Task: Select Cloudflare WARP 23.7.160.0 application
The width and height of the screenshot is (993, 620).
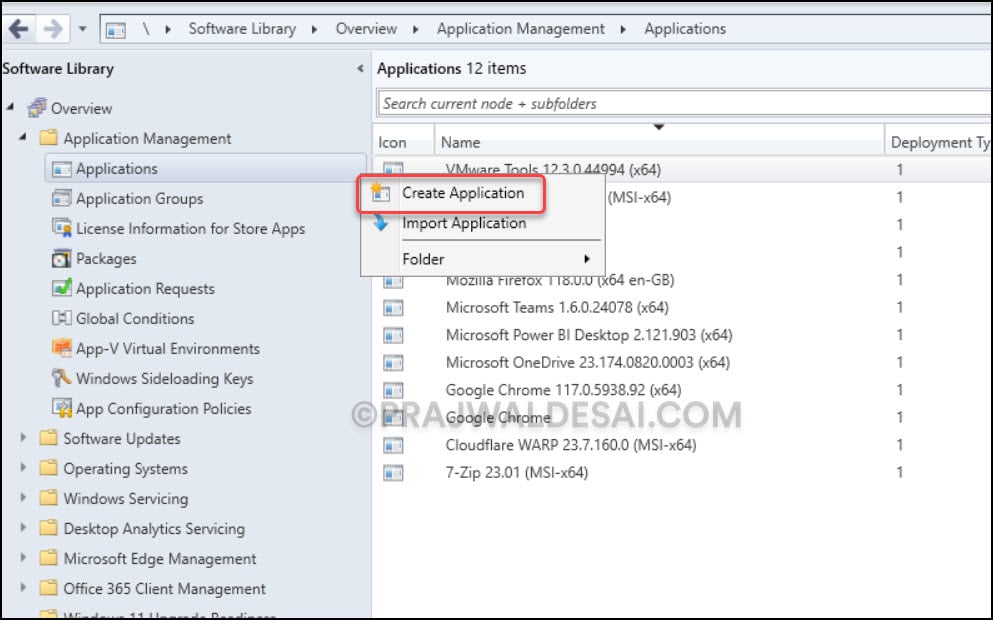Action: [571, 445]
